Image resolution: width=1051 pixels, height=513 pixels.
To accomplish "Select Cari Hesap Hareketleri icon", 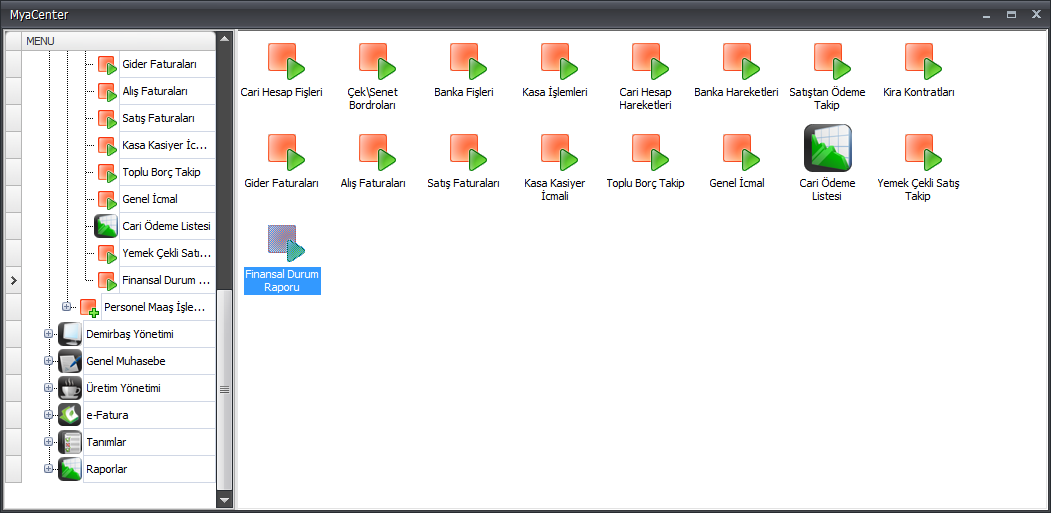I will (x=651, y=62).
